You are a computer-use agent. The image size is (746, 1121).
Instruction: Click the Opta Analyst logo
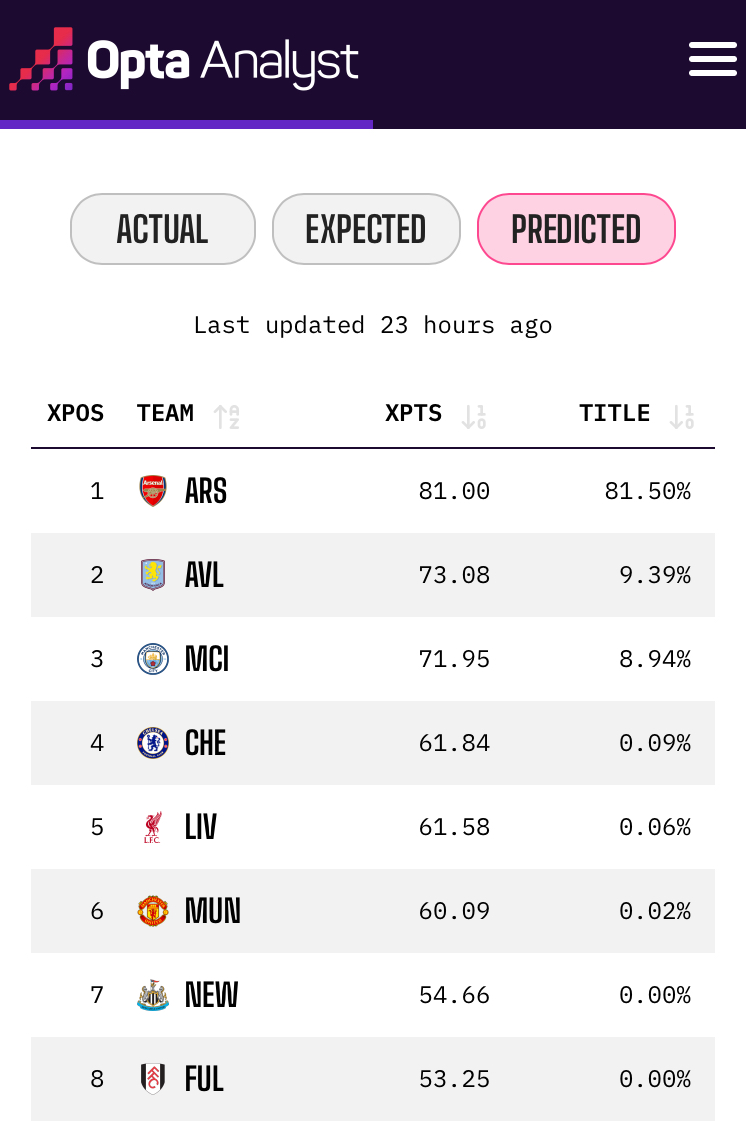[x=184, y=61]
